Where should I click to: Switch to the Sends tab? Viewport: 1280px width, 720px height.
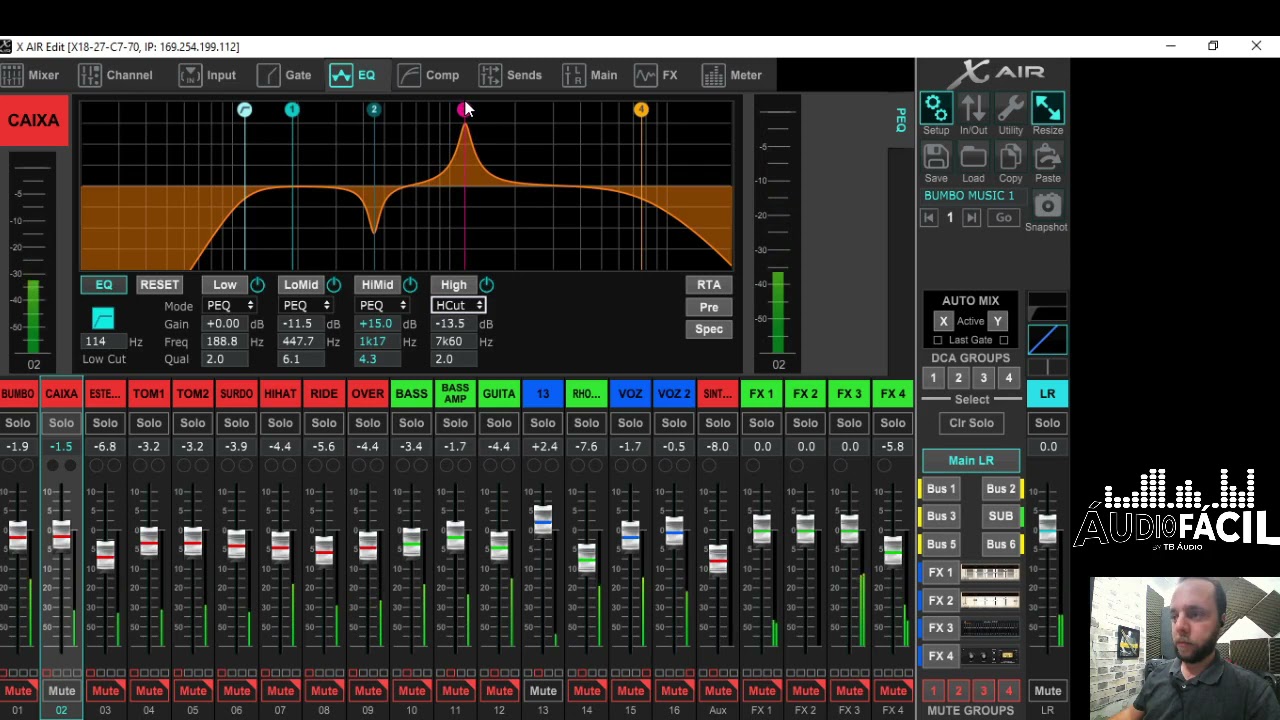(510, 75)
